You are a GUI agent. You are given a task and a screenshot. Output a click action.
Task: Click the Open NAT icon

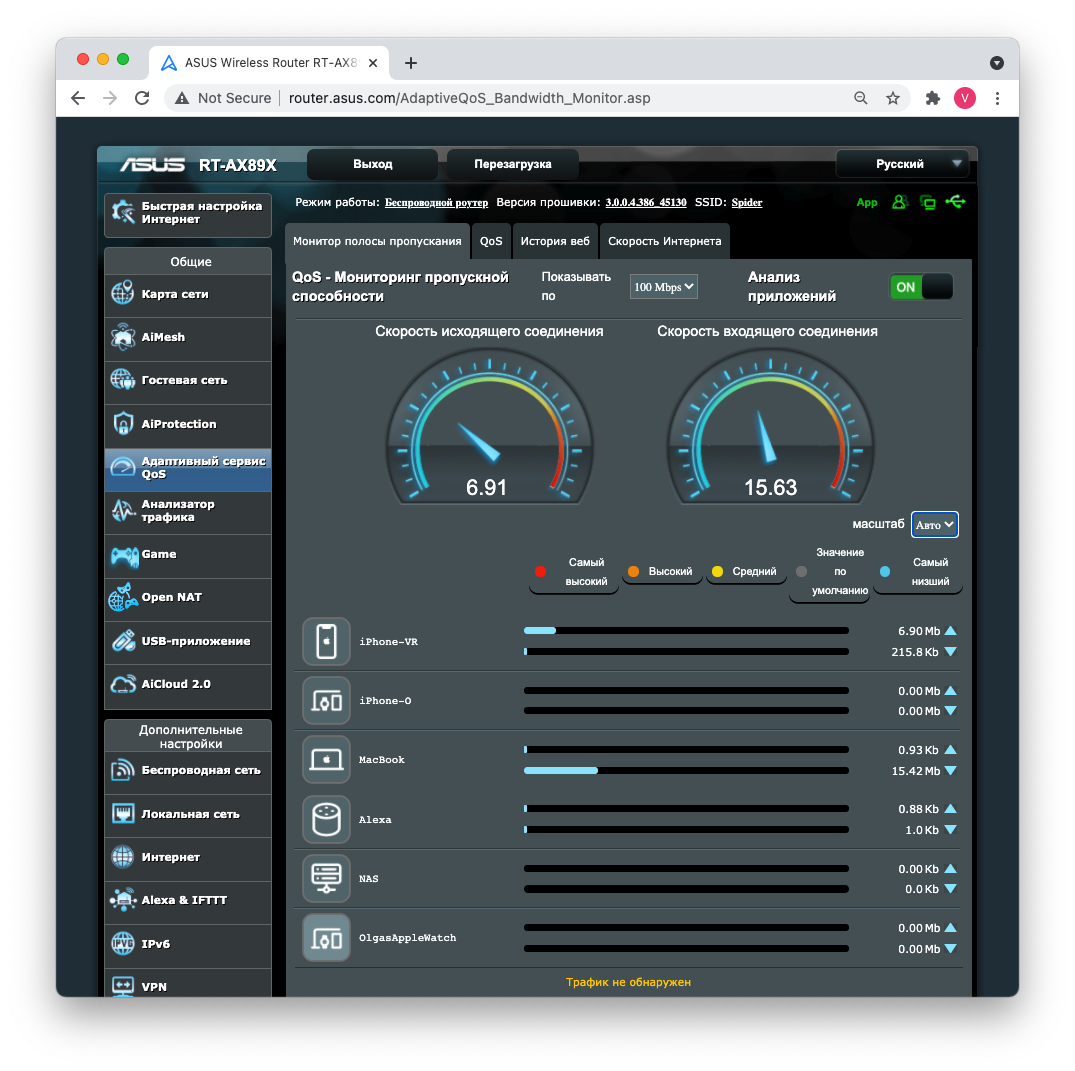coord(123,597)
